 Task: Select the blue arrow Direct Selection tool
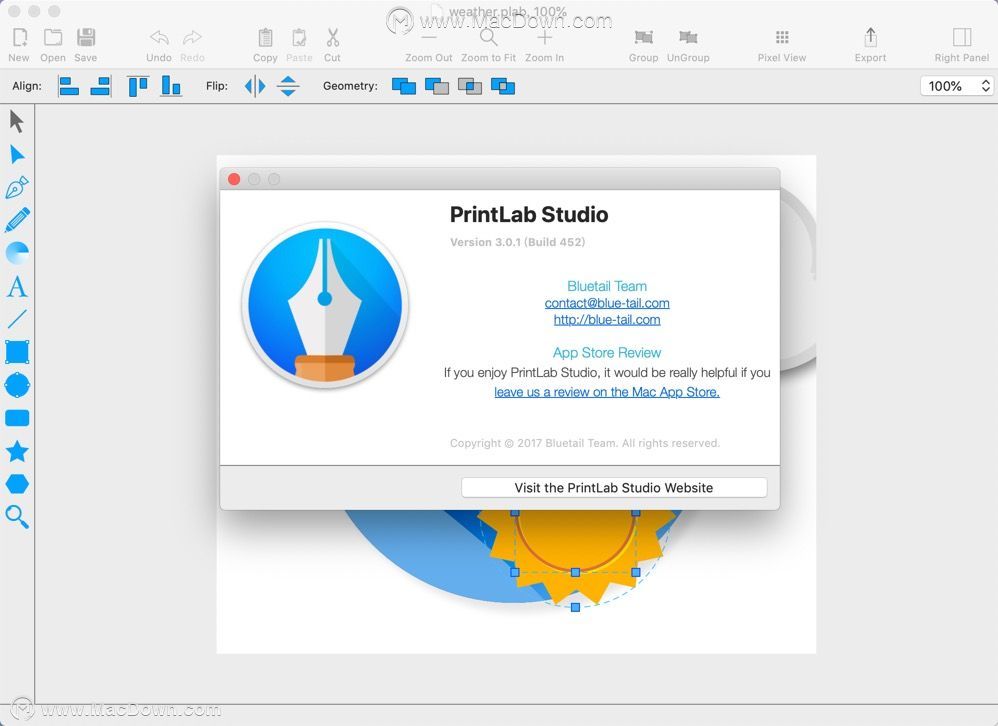[17, 155]
